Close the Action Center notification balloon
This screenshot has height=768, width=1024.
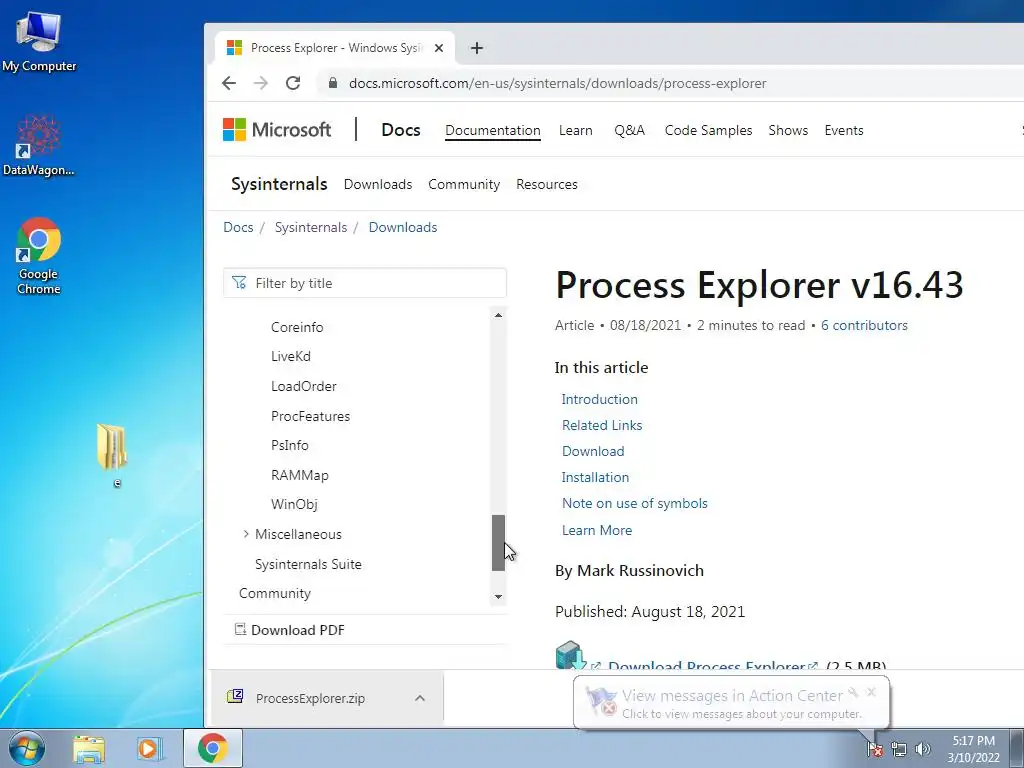pyautogui.click(x=871, y=692)
